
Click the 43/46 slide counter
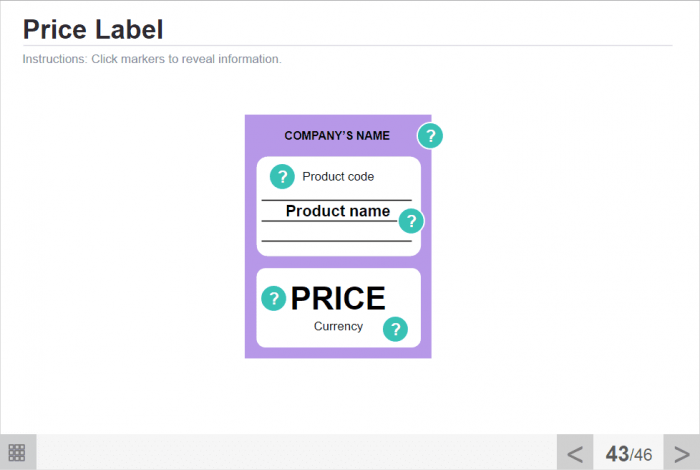point(628,454)
